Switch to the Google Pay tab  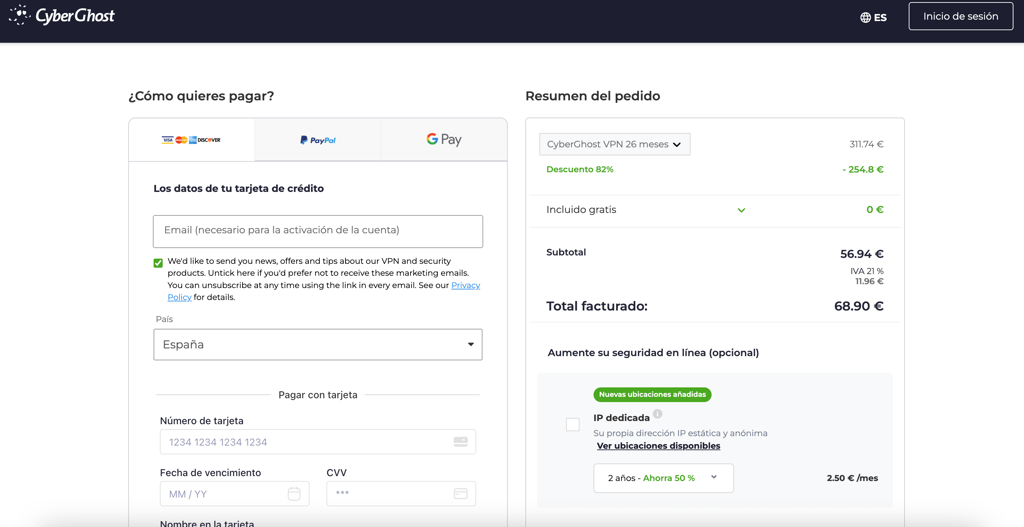(443, 140)
